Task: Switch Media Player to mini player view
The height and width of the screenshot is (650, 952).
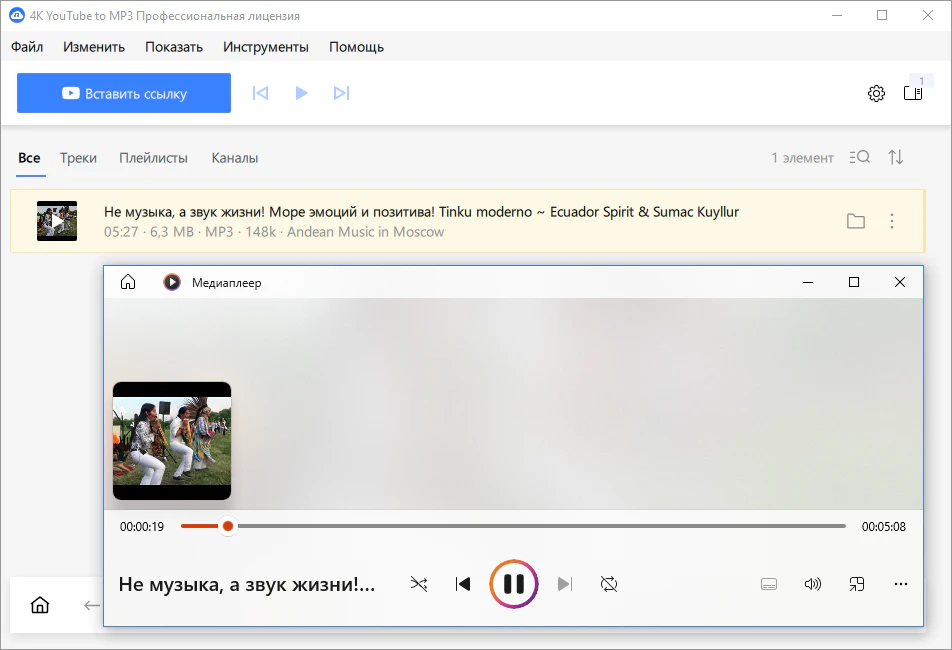Action: [x=856, y=584]
